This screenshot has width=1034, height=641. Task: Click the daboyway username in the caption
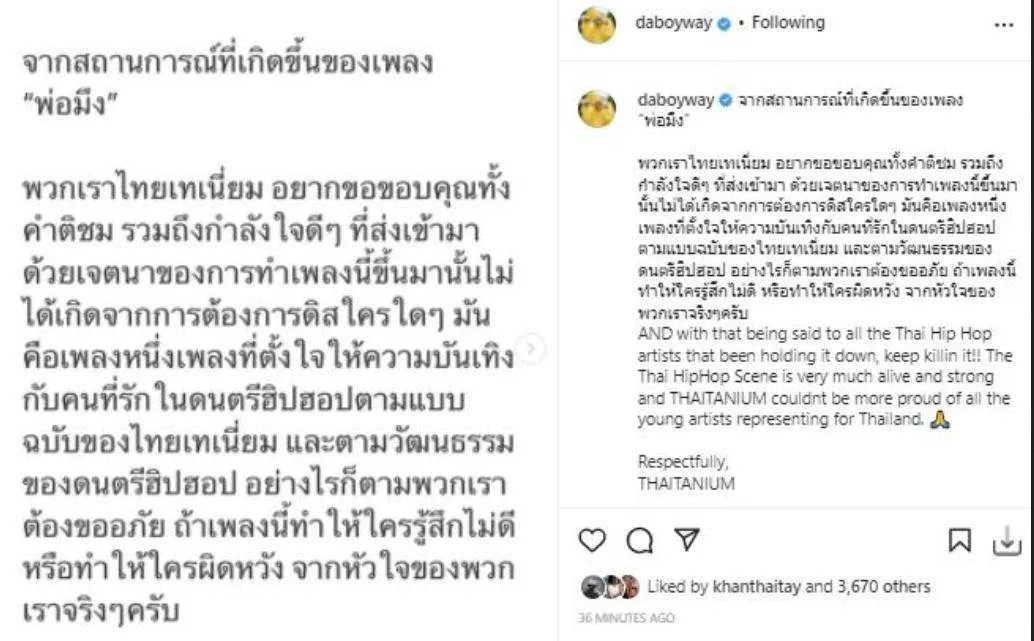[675, 100]
